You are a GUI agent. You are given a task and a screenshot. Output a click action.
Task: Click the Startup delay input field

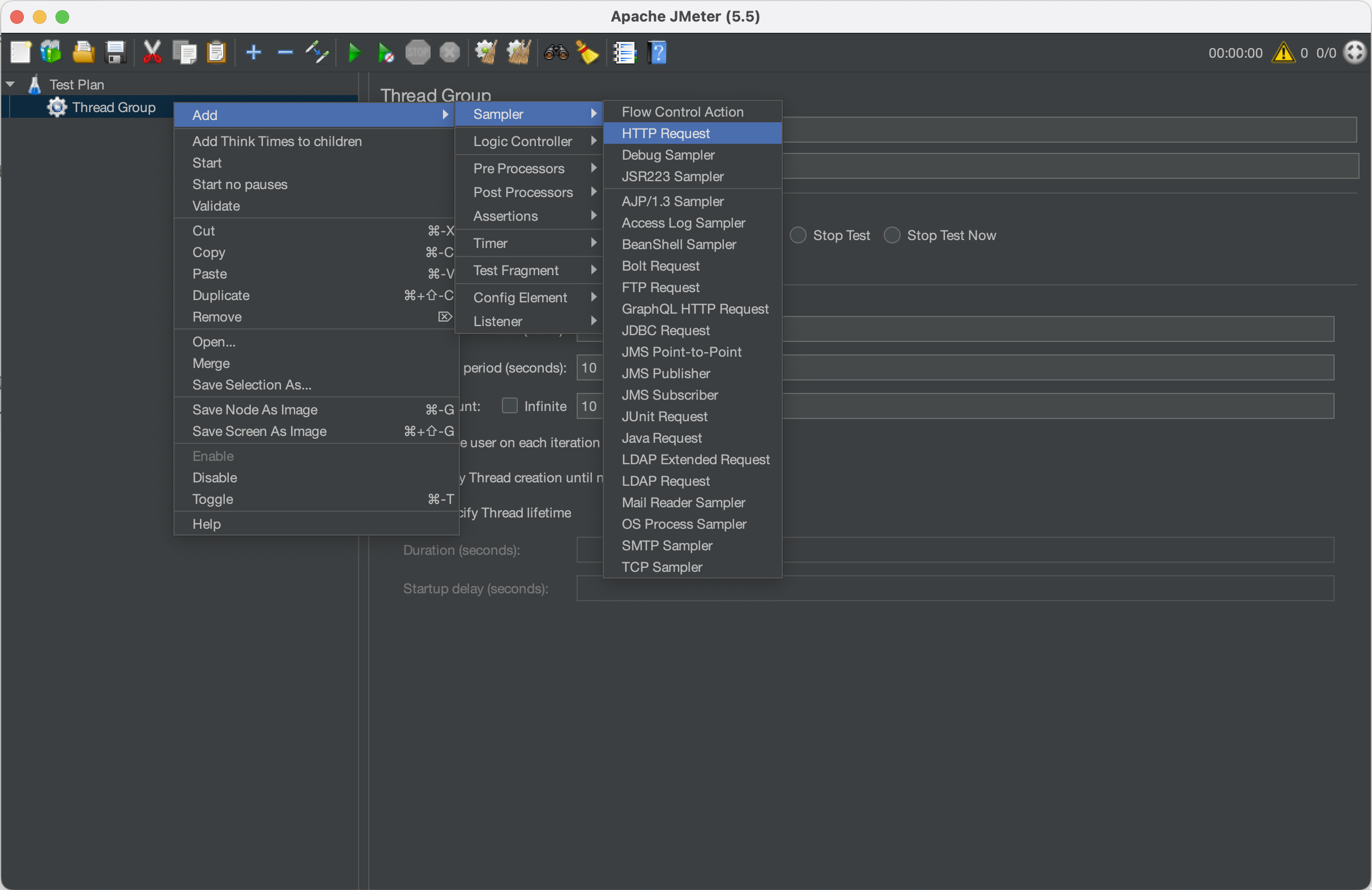(x=955, y=588)
